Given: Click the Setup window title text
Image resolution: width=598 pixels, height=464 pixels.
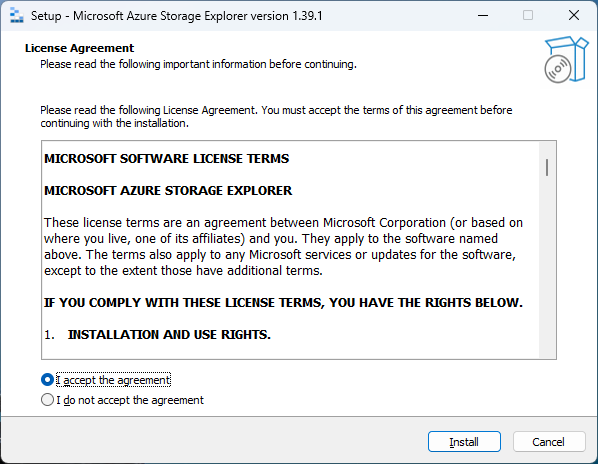Looking at the screenshot, I should tap(177, 16).
